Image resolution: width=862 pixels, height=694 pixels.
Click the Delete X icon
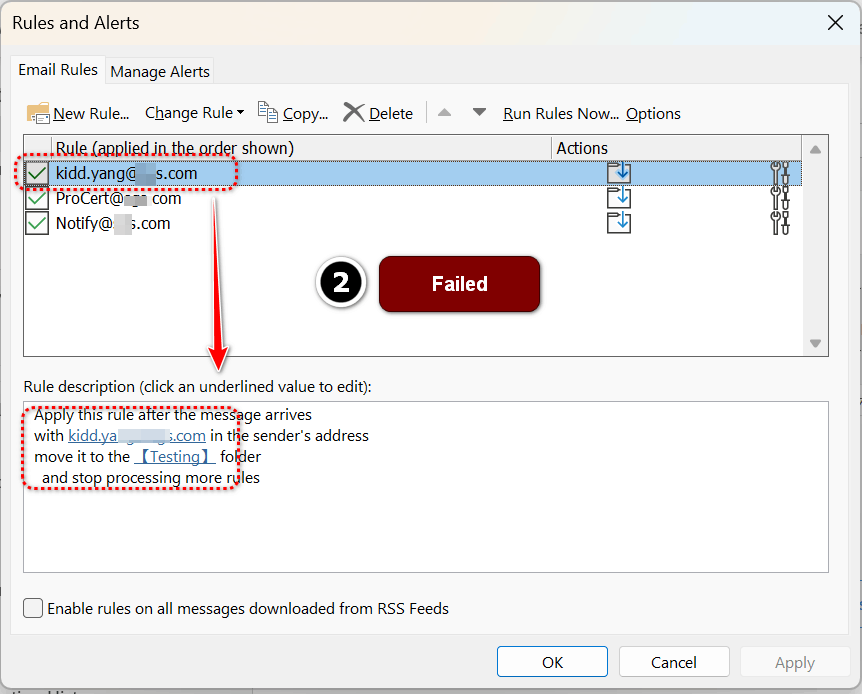[x=353, y=112]
